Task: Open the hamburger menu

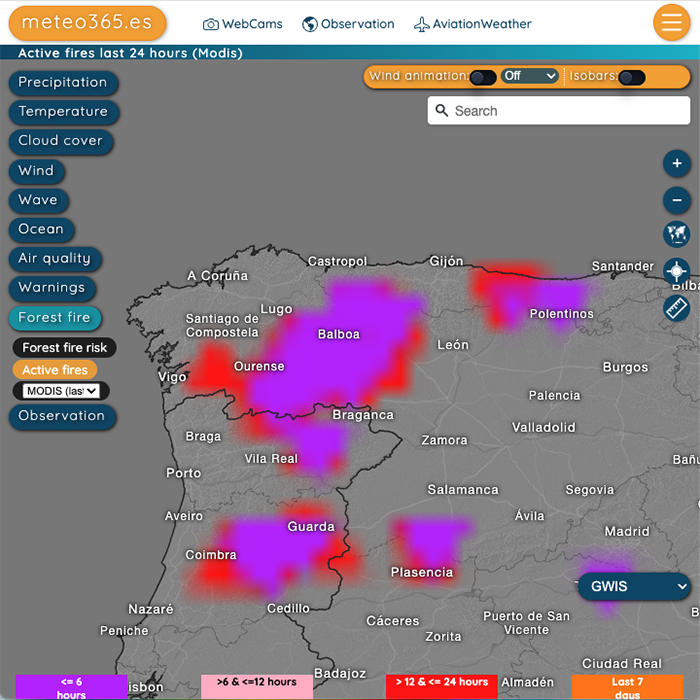Action: click(x=671, y=23)
